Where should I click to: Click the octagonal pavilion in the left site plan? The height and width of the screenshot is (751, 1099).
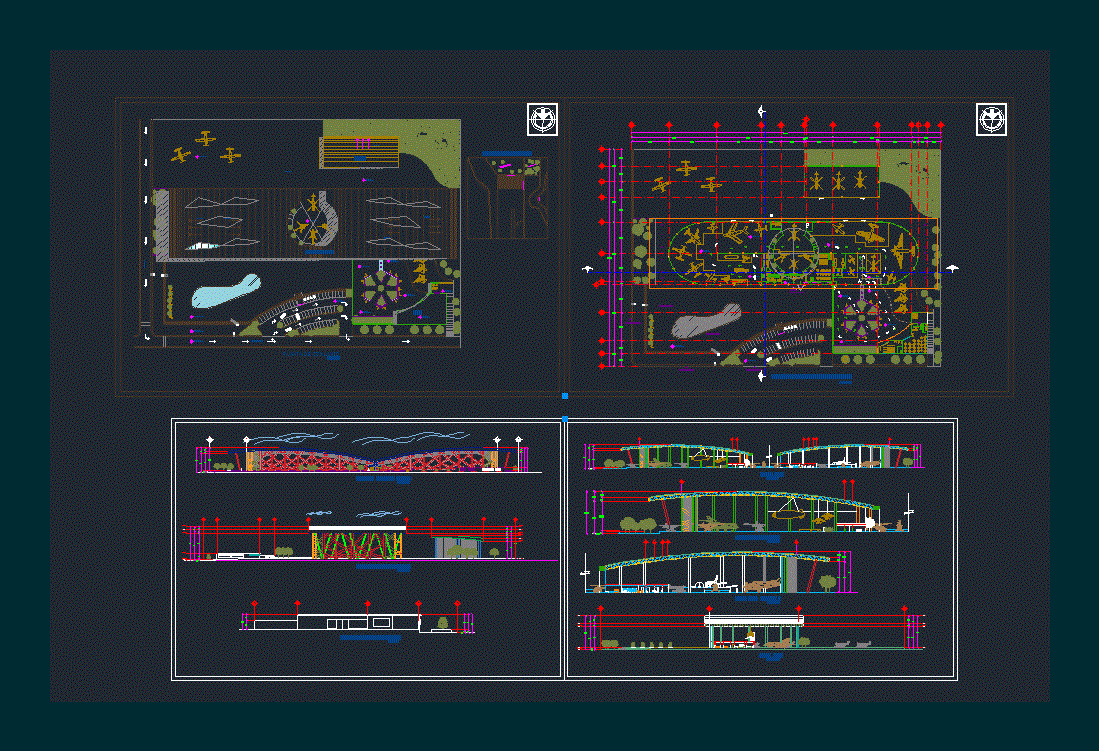(379, 287)
